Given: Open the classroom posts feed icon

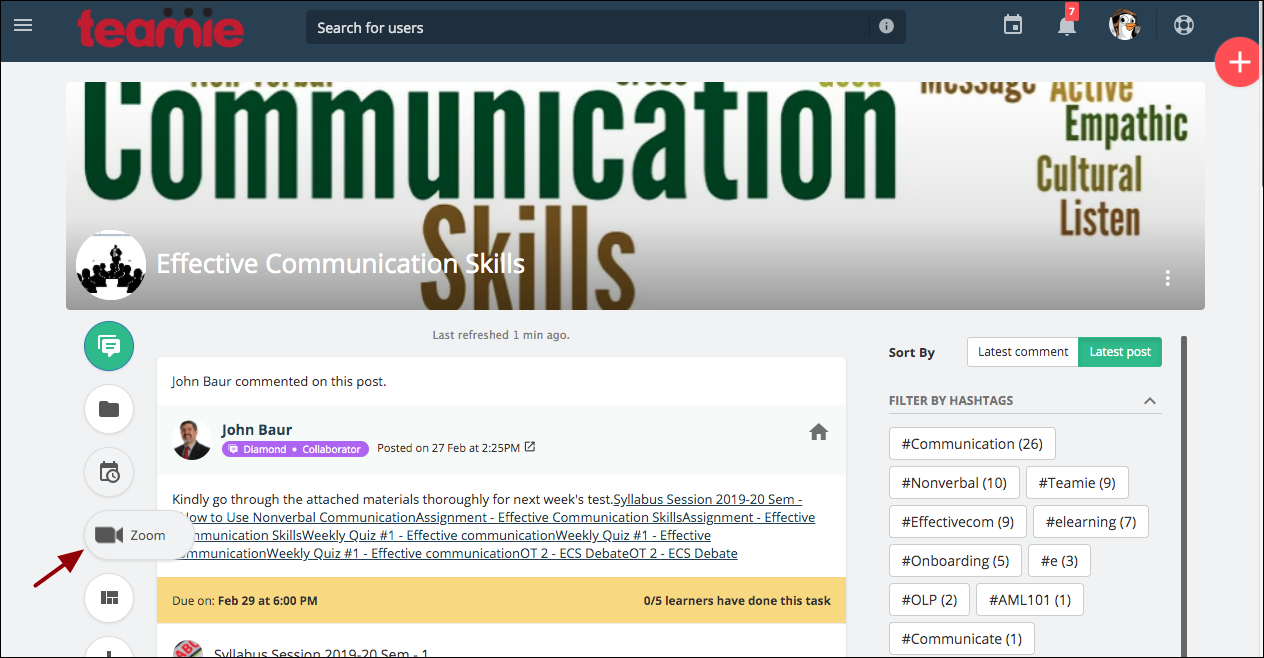Looking at the screenshot, I should click(x=109, y=346).
